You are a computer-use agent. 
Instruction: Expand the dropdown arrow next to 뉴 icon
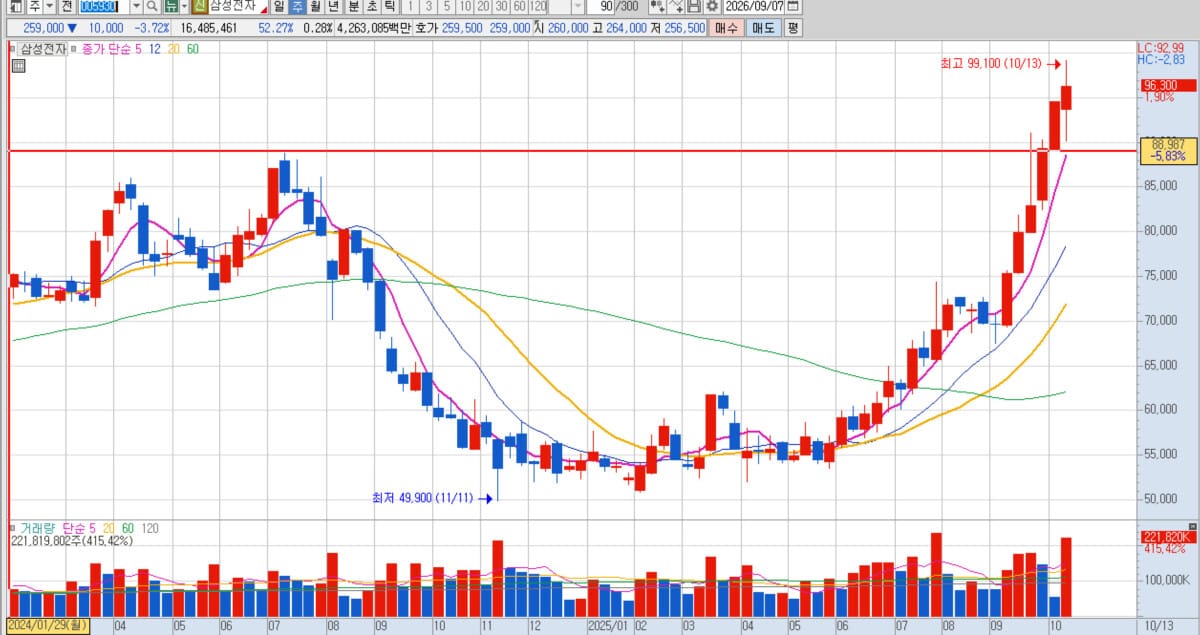(x=184, y=7)
